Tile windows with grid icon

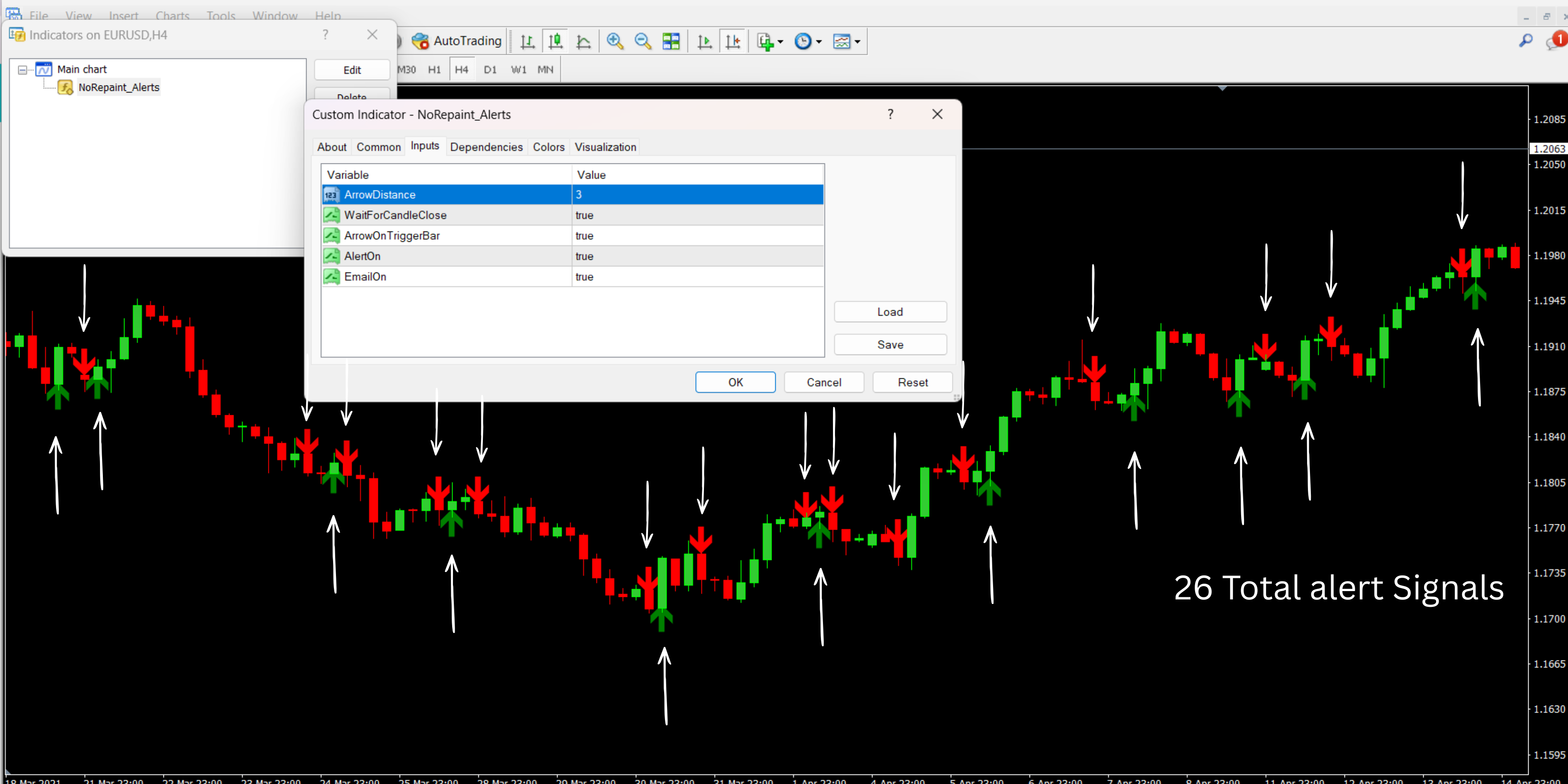671,41
